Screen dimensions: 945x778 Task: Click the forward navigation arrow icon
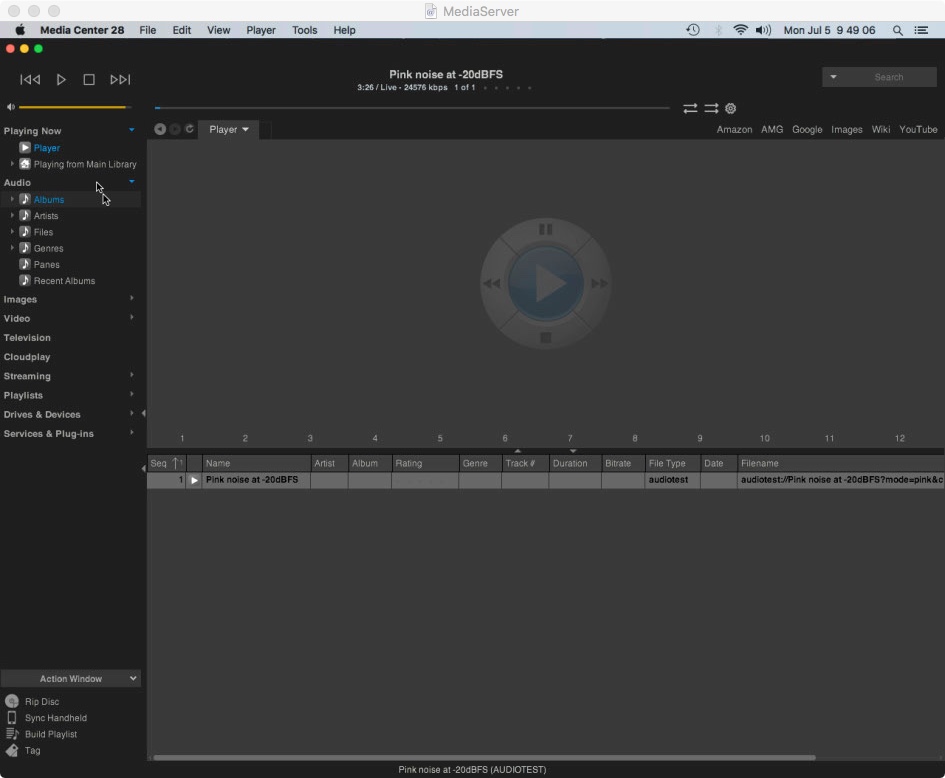click(175, 129)
